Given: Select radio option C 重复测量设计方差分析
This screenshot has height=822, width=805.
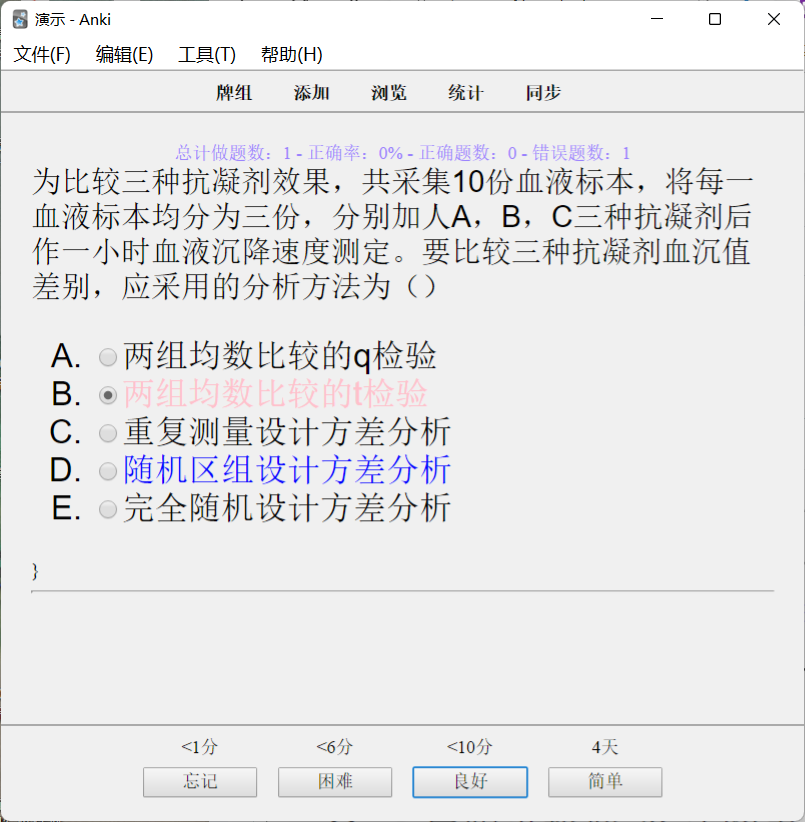Looking at the screenshot, I should pos(108,433).
